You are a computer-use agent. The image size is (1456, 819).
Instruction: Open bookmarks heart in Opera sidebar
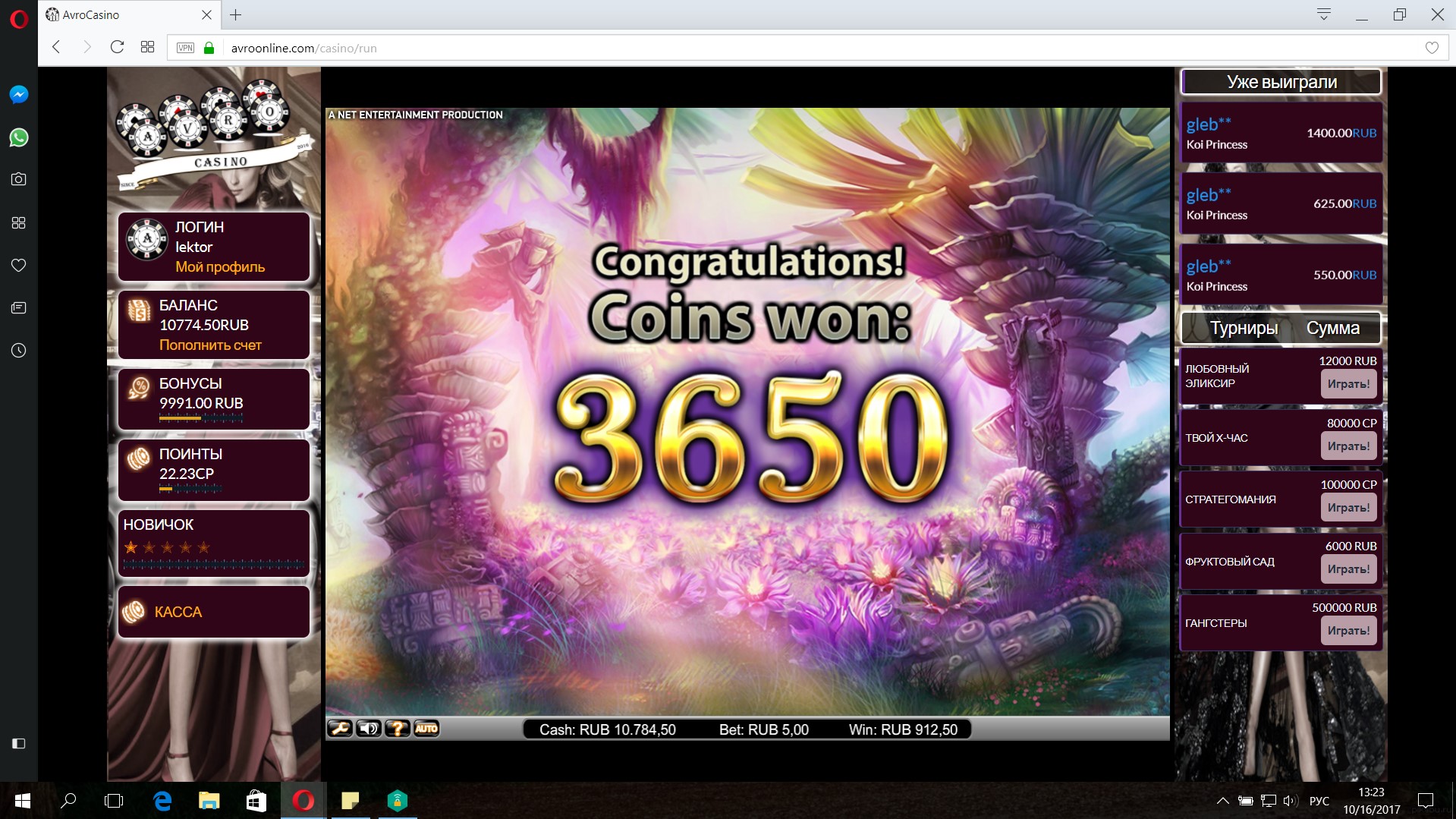point(19,265)
